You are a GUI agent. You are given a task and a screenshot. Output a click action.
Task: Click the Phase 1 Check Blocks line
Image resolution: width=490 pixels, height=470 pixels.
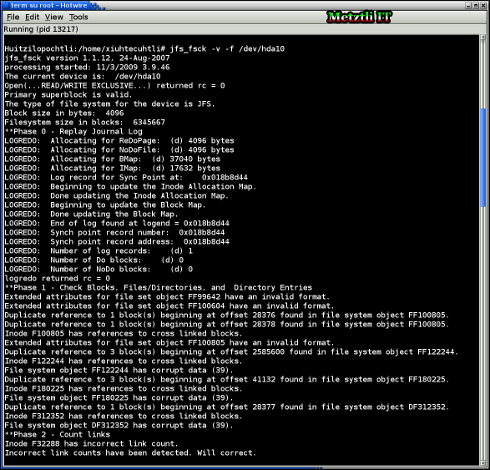[x=158, y=287]
